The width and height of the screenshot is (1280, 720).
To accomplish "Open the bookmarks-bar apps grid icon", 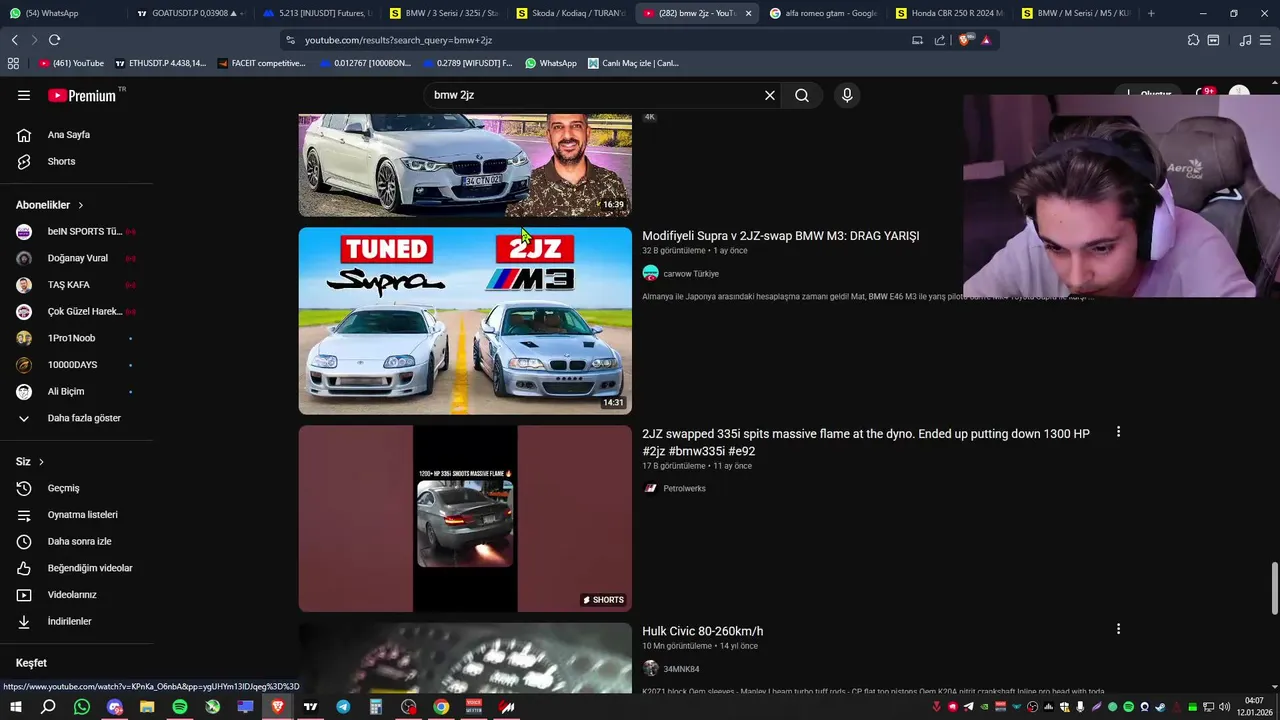I will (x=13, y=63).
